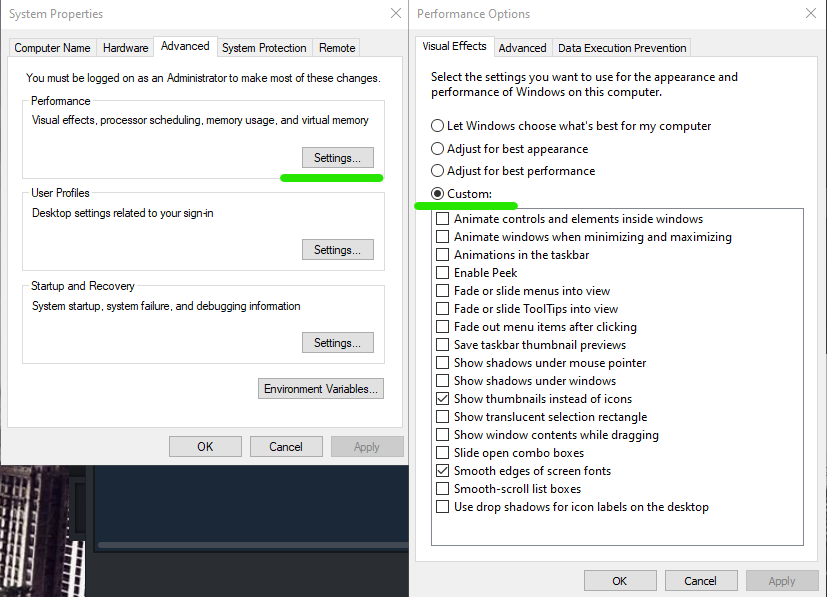Click OK in Performance Options

(x=620, y=581)
